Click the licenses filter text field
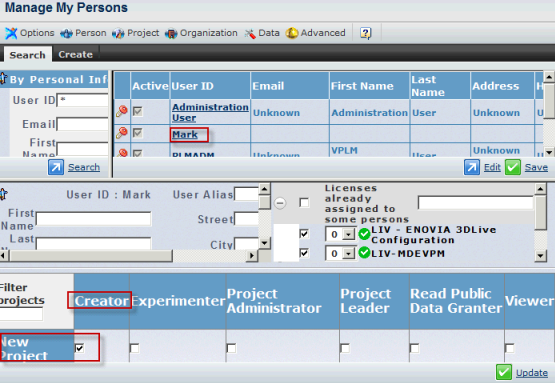Viewport: 555px width, 383px height. click(475, 203)
